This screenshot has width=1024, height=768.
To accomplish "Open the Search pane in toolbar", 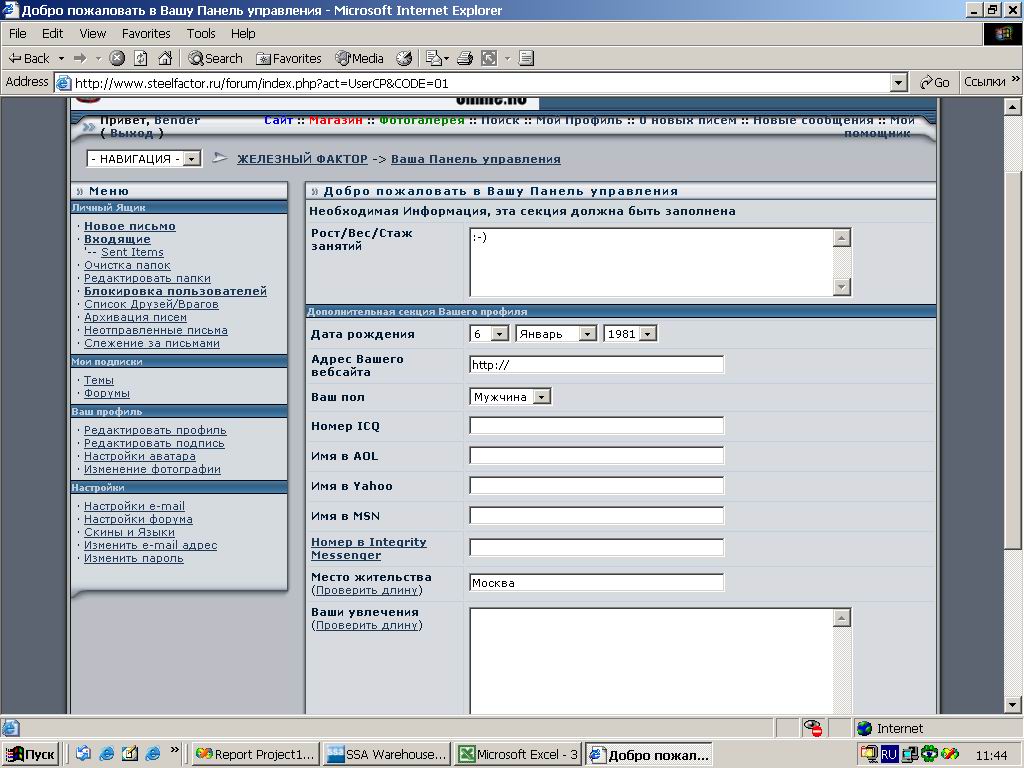I will 215,58.
